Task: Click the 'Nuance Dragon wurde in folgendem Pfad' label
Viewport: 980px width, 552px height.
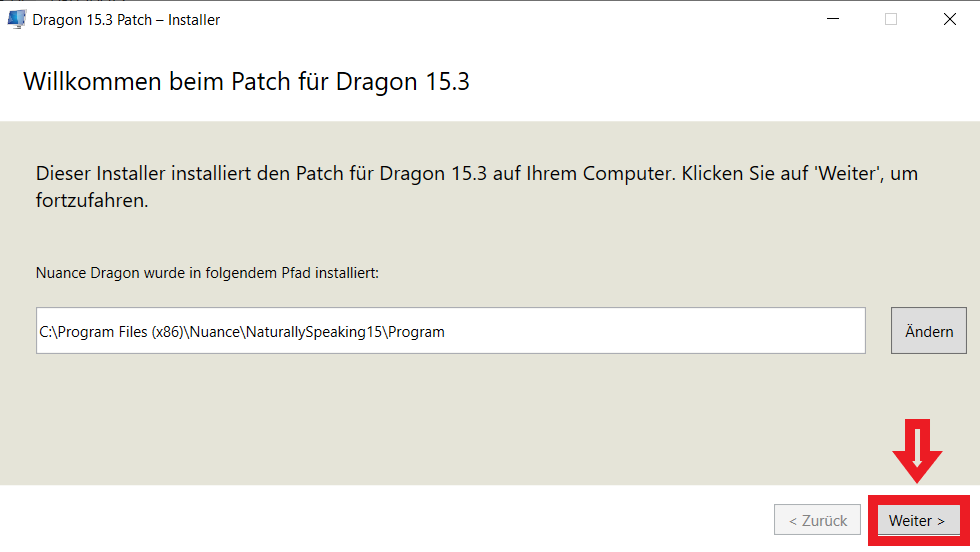Action: point(207,272)
